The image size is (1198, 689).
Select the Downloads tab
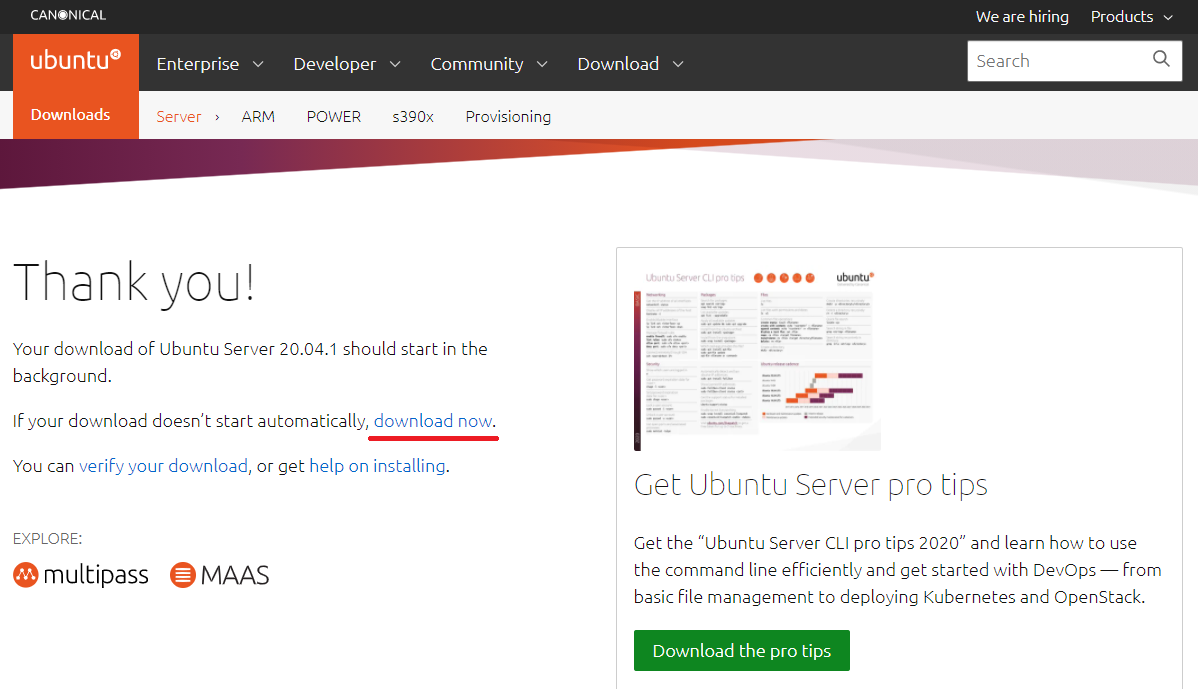(70, 115)
